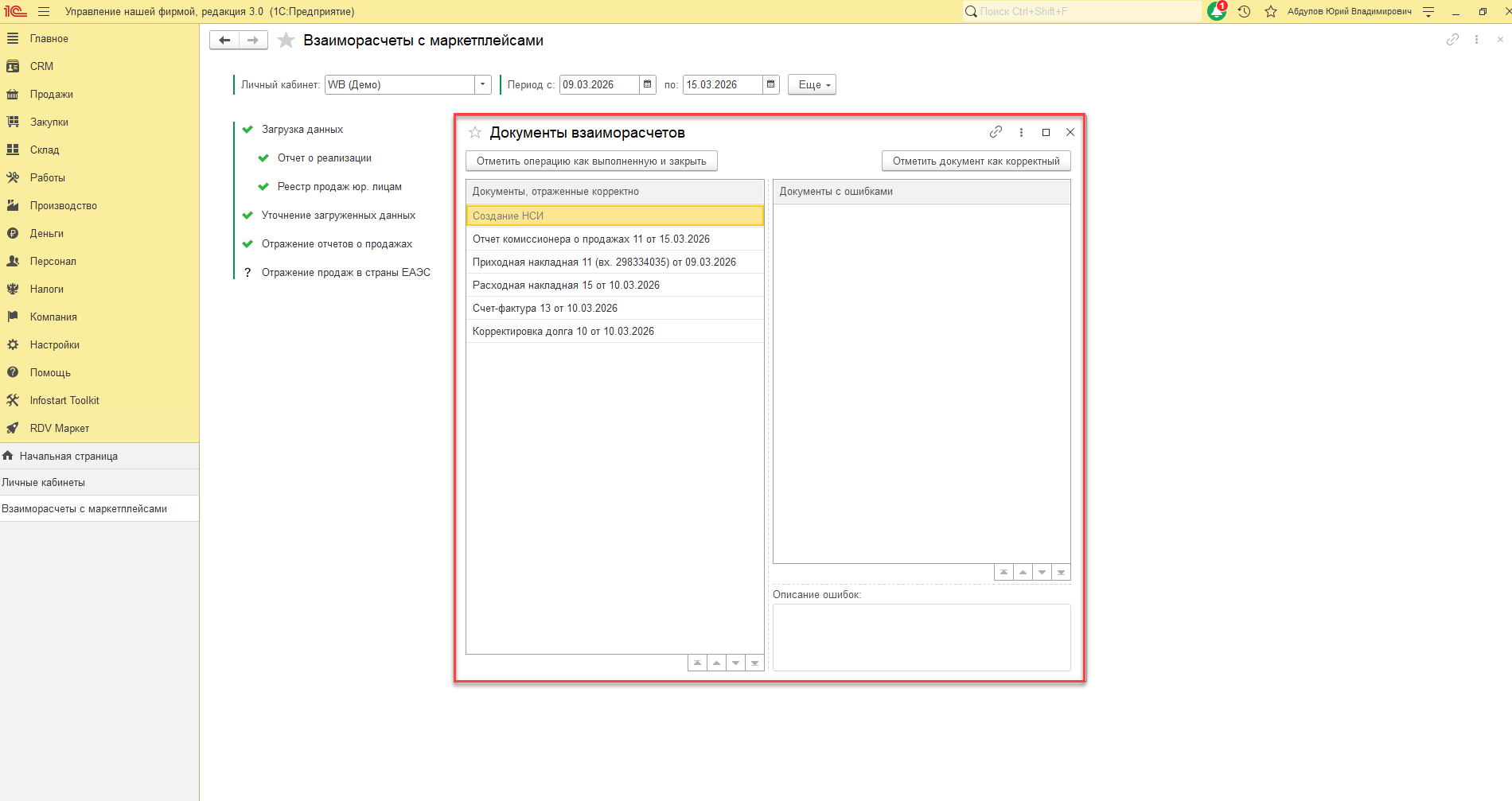Screen dimensions: 1512x801
Task: Open the notifications bell icon
Action: pyautogui.click(x=1217, y=11)
